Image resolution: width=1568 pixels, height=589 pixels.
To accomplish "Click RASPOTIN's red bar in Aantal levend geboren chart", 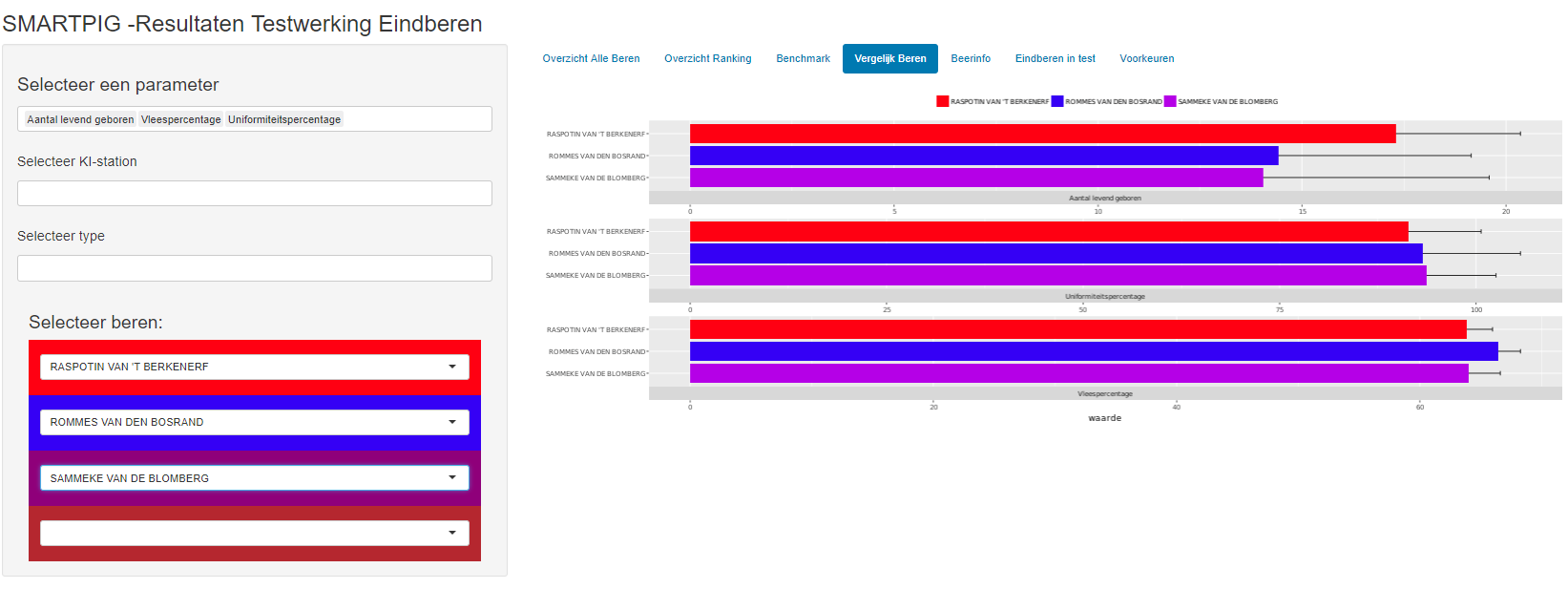I will (x=1043, y=134).
